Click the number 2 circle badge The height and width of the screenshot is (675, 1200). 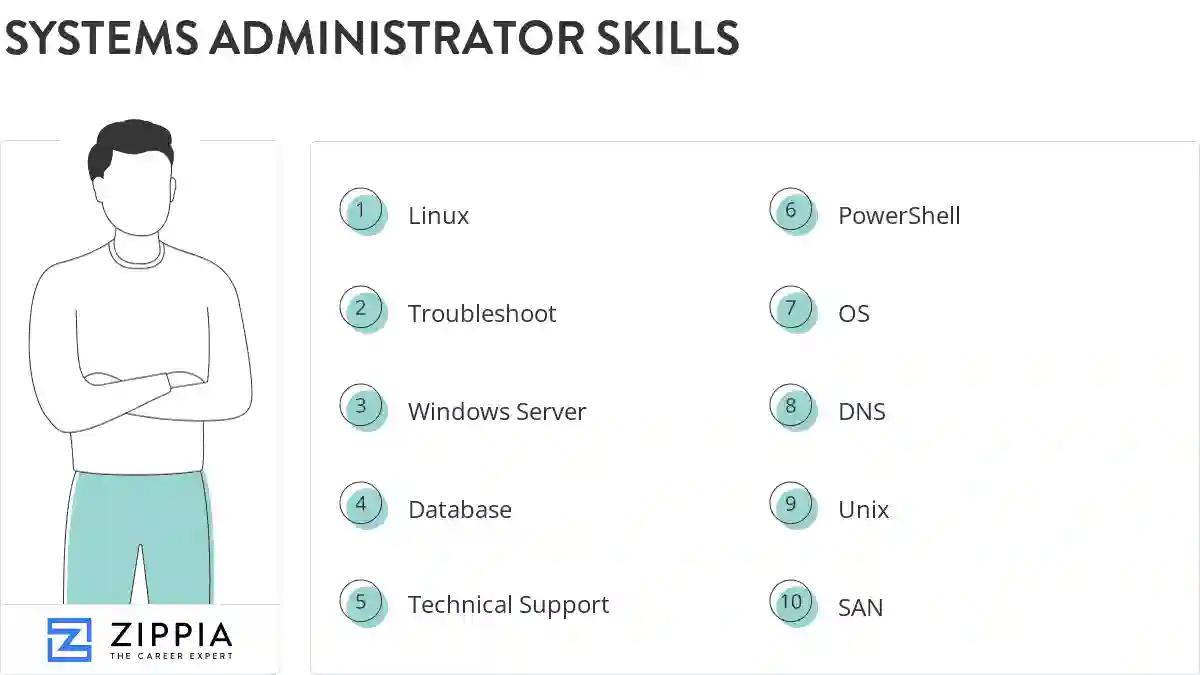361,309
